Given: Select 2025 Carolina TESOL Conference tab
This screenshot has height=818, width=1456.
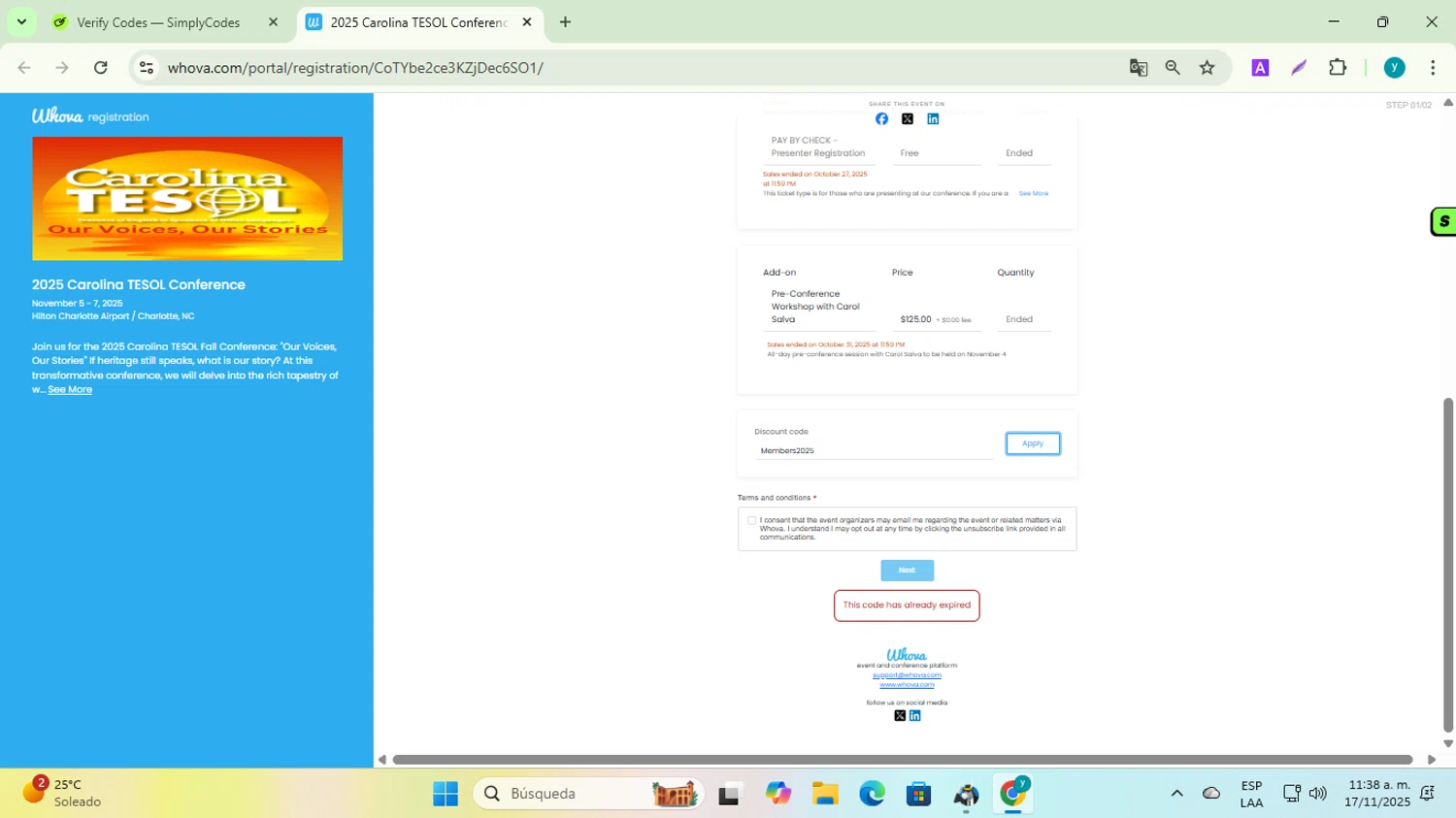Looking at the screenshot, I should (x=417, y=22).
